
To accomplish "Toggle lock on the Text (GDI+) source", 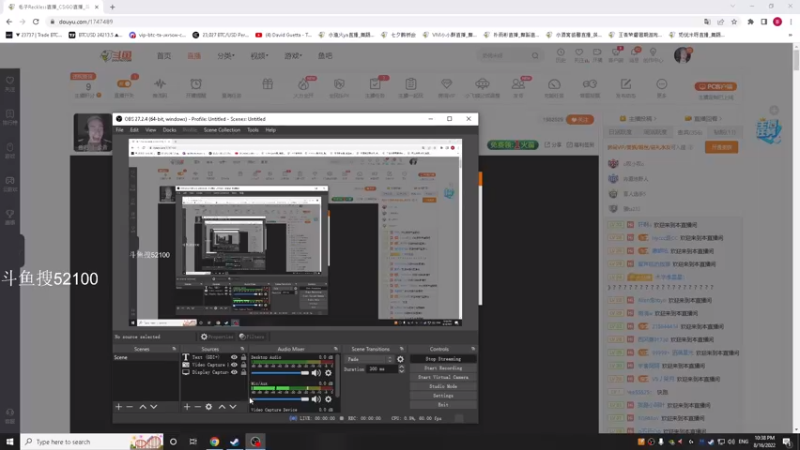I will pyautogui.click(x=243, y=357).
